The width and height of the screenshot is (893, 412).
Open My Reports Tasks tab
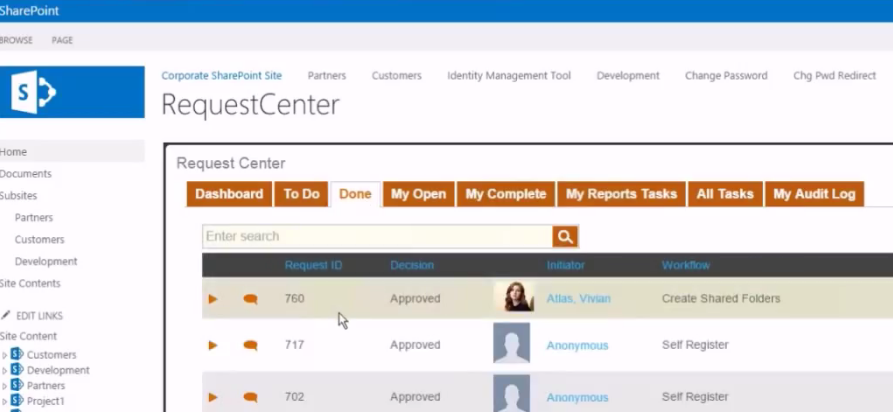621,194
